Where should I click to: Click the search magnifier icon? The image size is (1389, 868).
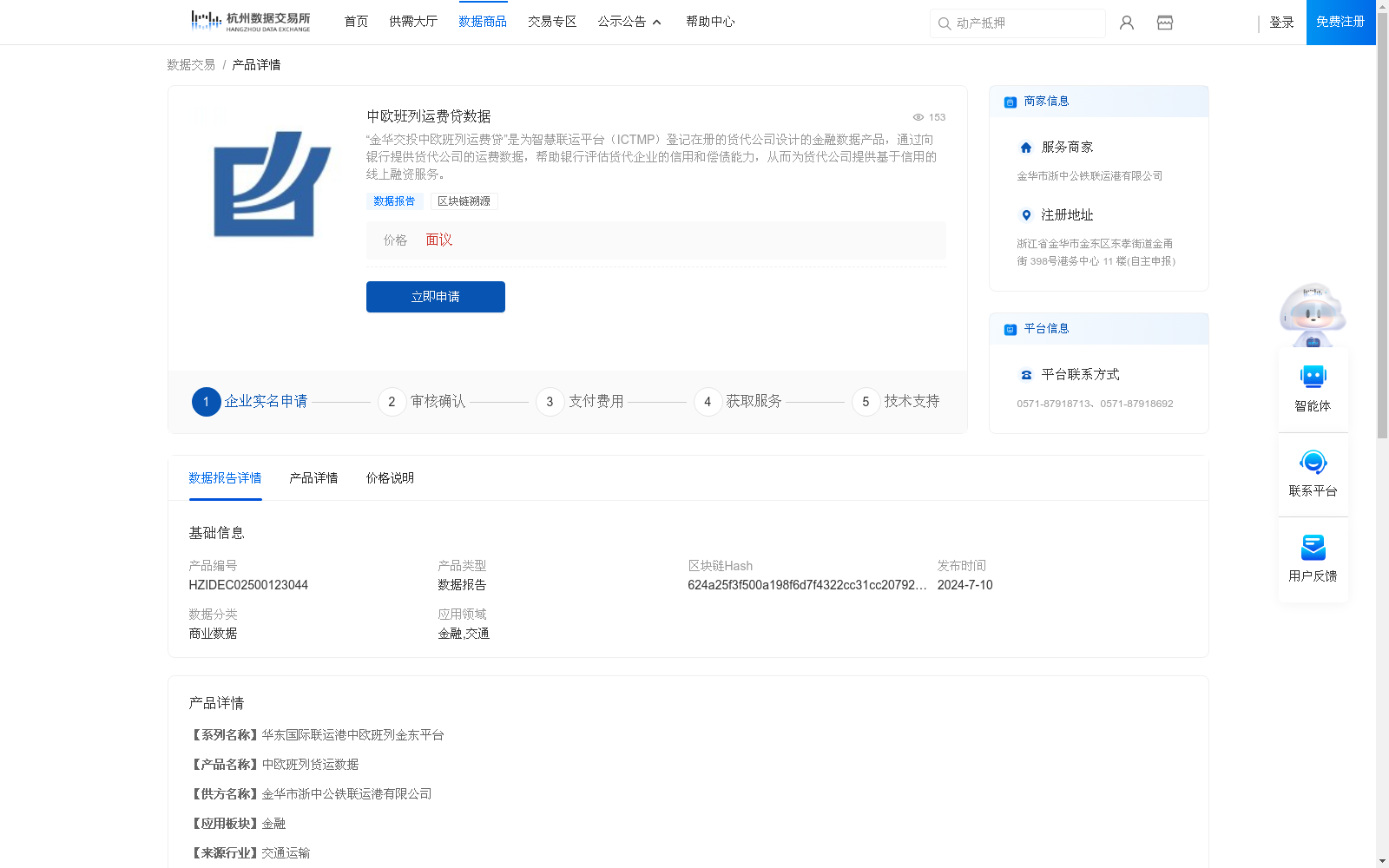(945, 23)
